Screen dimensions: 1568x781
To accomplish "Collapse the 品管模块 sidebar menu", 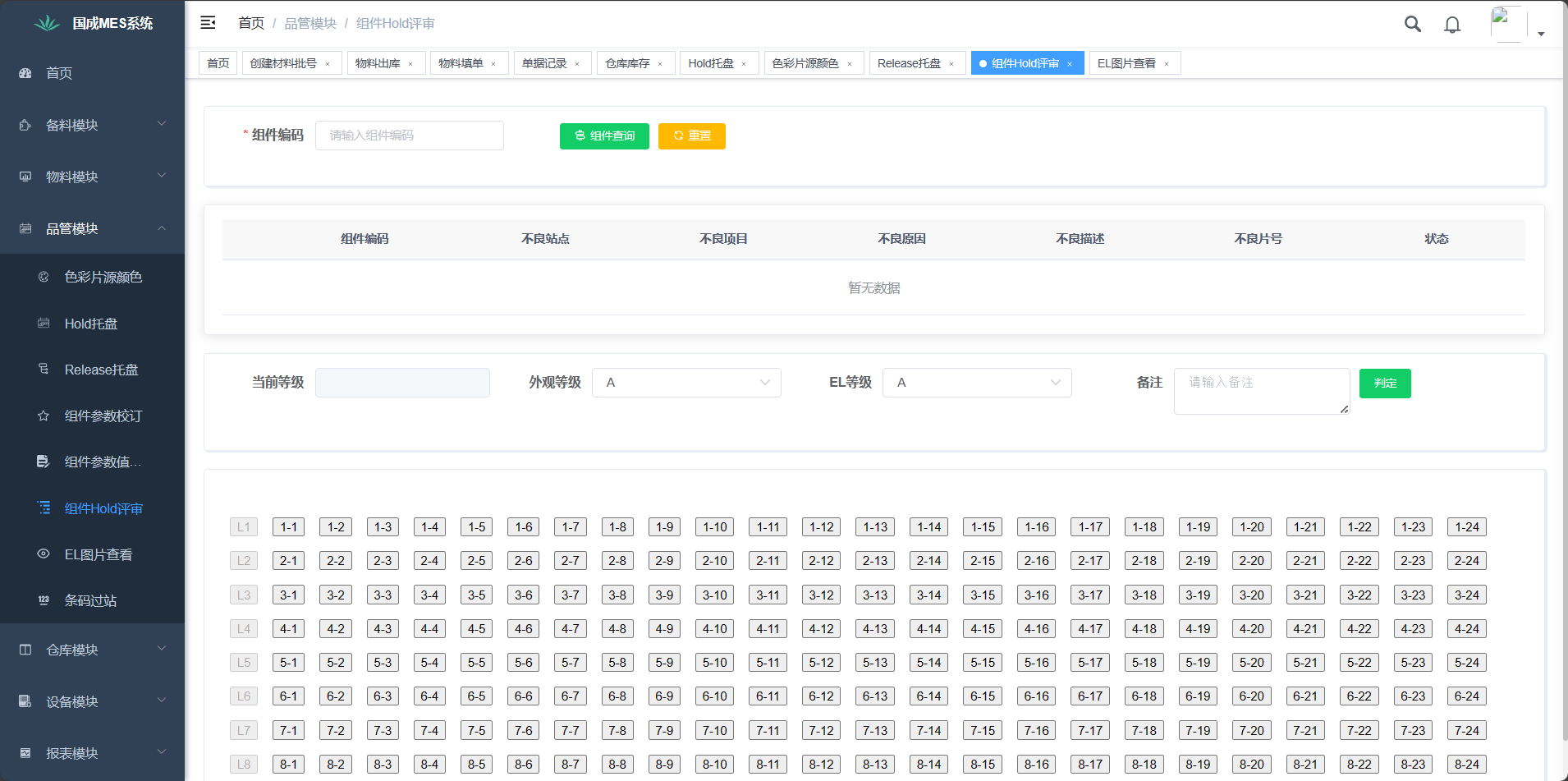I will [x=92, y=228].
